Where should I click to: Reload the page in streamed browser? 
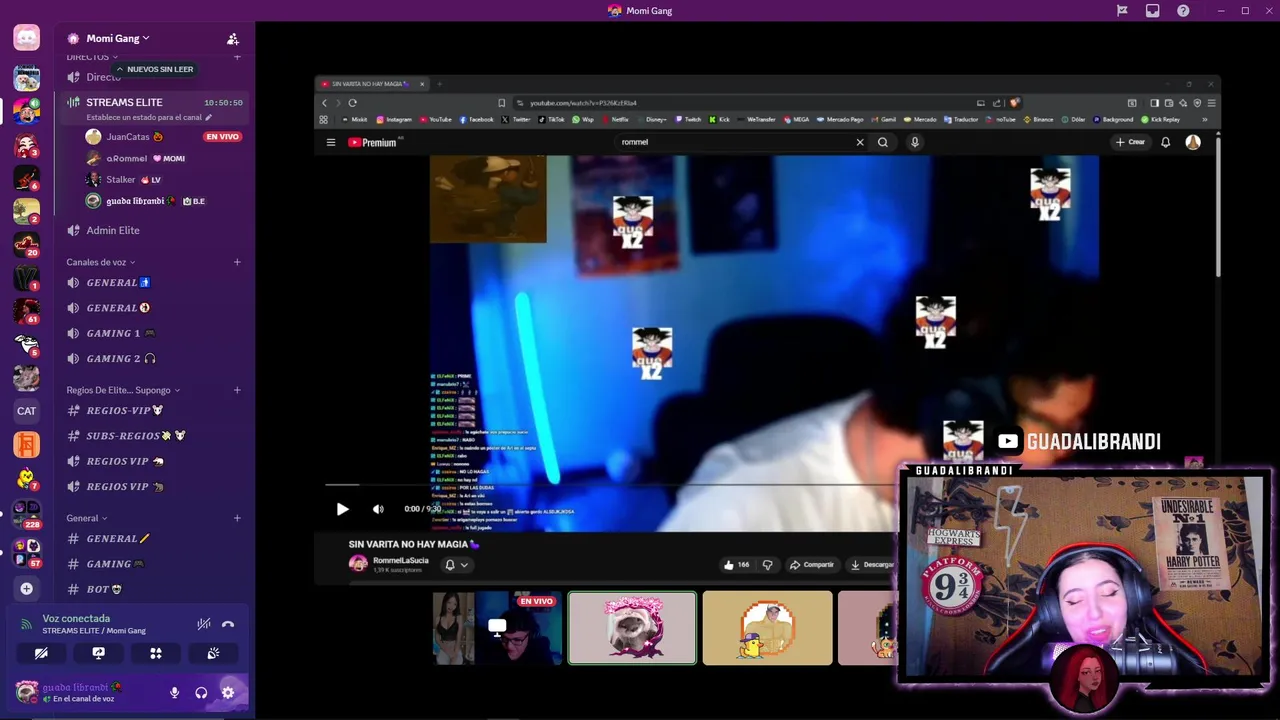(352, 103)
